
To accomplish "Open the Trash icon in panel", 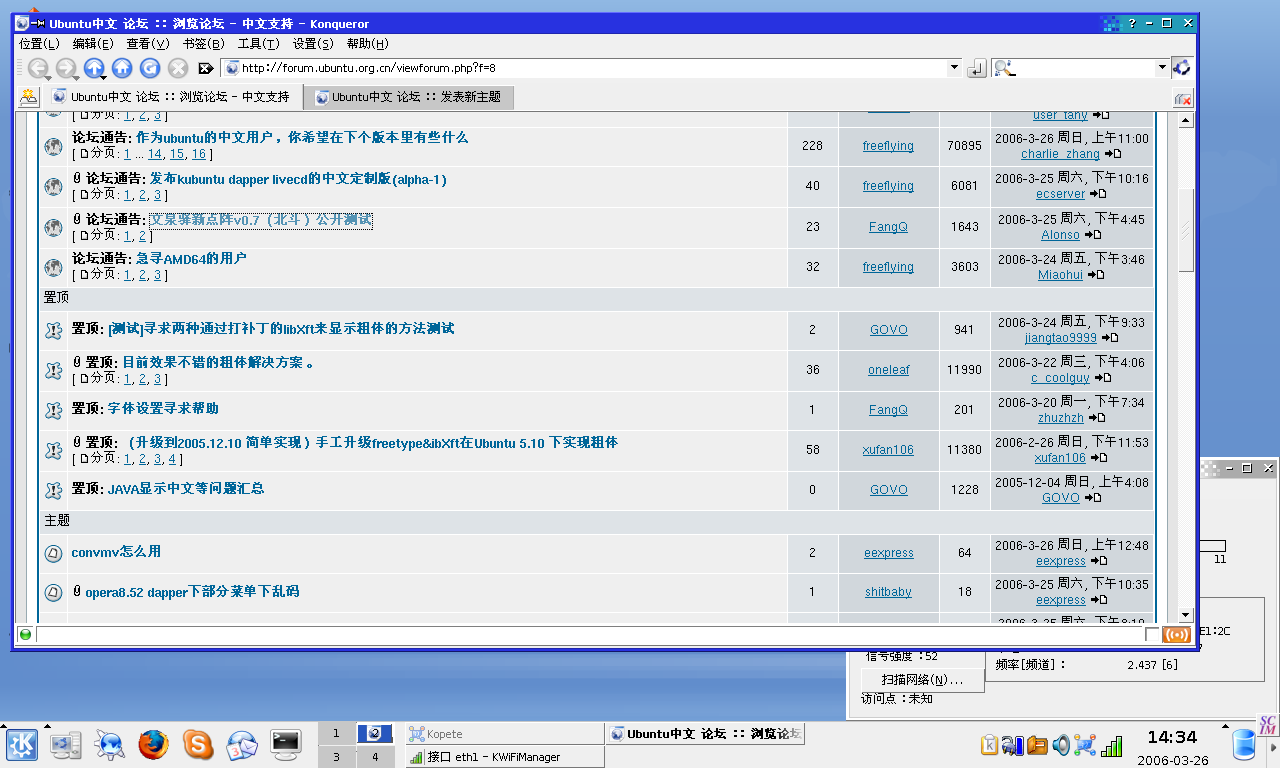I will coord(1244,746).
